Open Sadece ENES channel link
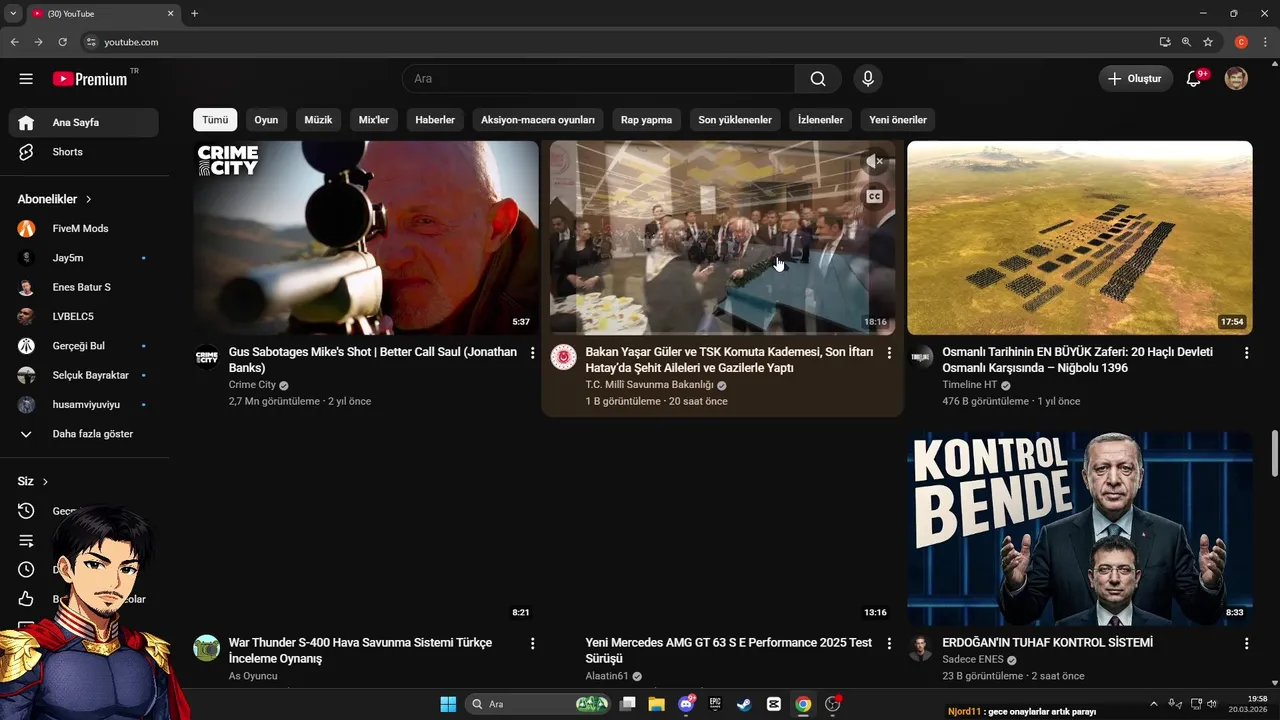Image resolution: width=1280 pixels, height=720 pixels. click(972, 660)
